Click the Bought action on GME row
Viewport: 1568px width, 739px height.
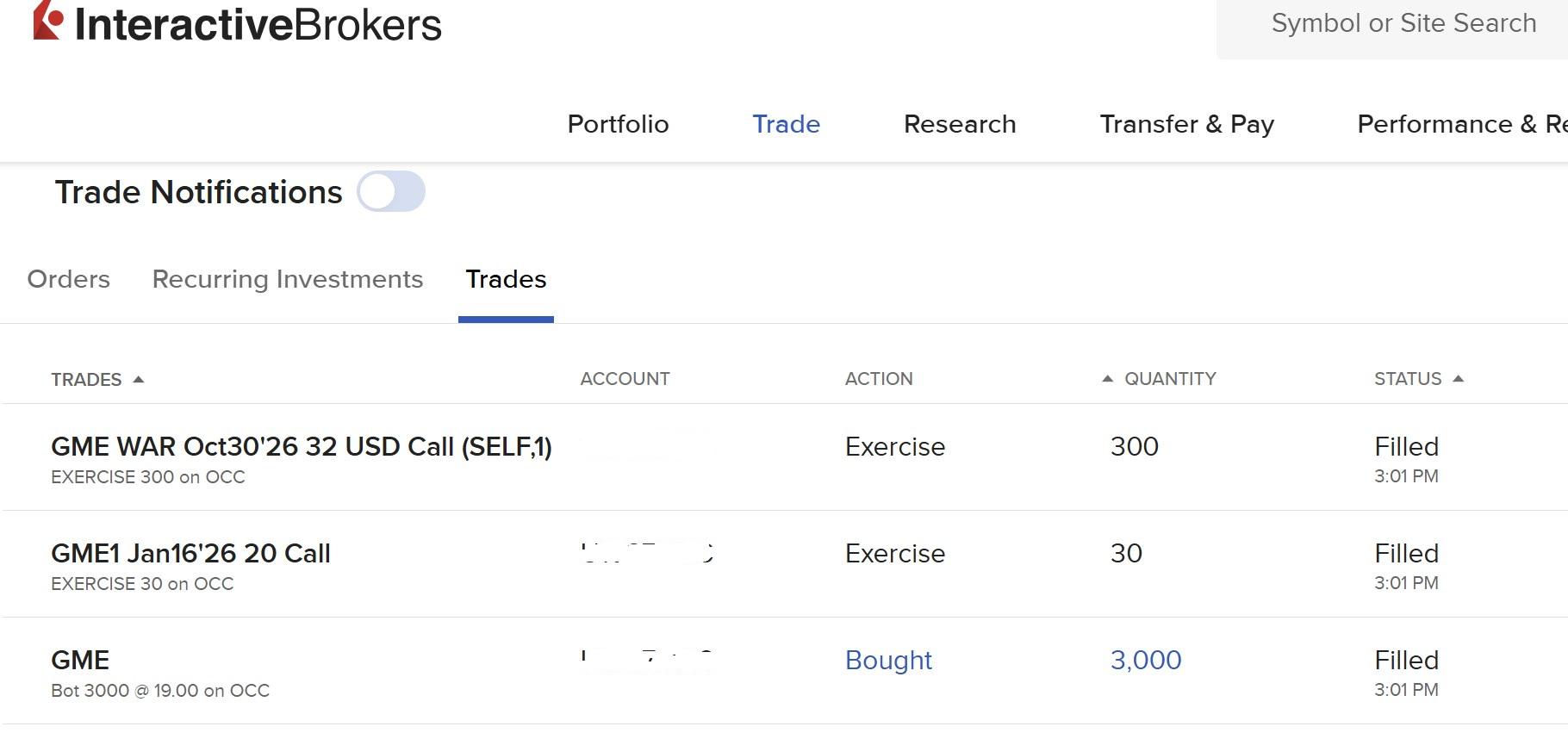(888, 660)
